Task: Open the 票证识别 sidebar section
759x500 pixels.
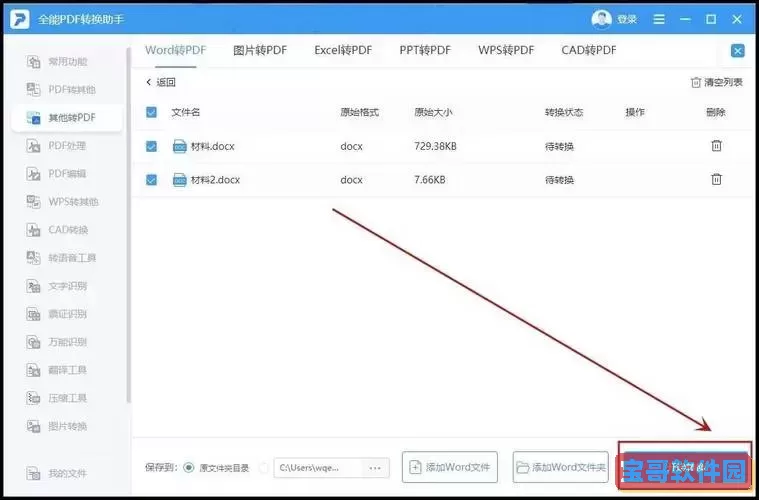Action: 57,314
